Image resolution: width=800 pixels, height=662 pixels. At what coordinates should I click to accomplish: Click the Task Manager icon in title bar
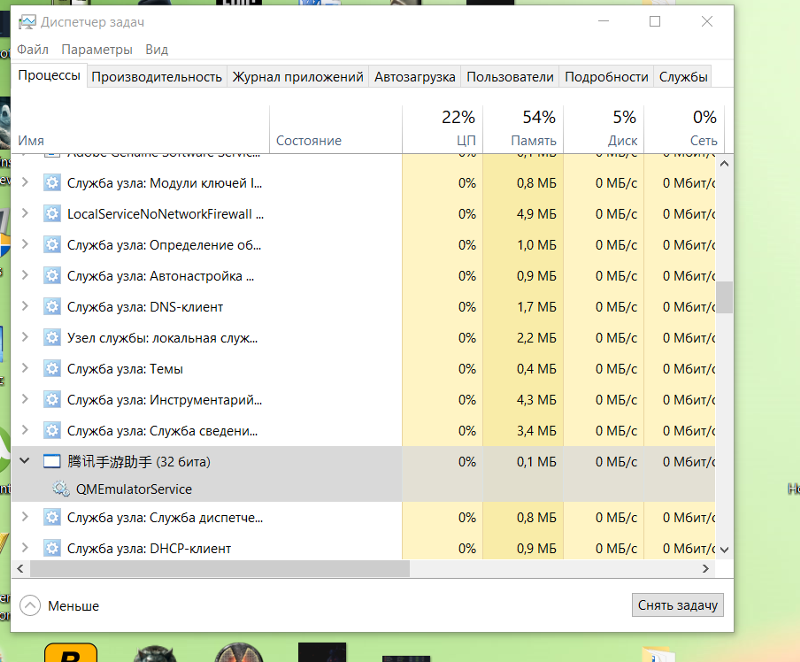point(26,22)
